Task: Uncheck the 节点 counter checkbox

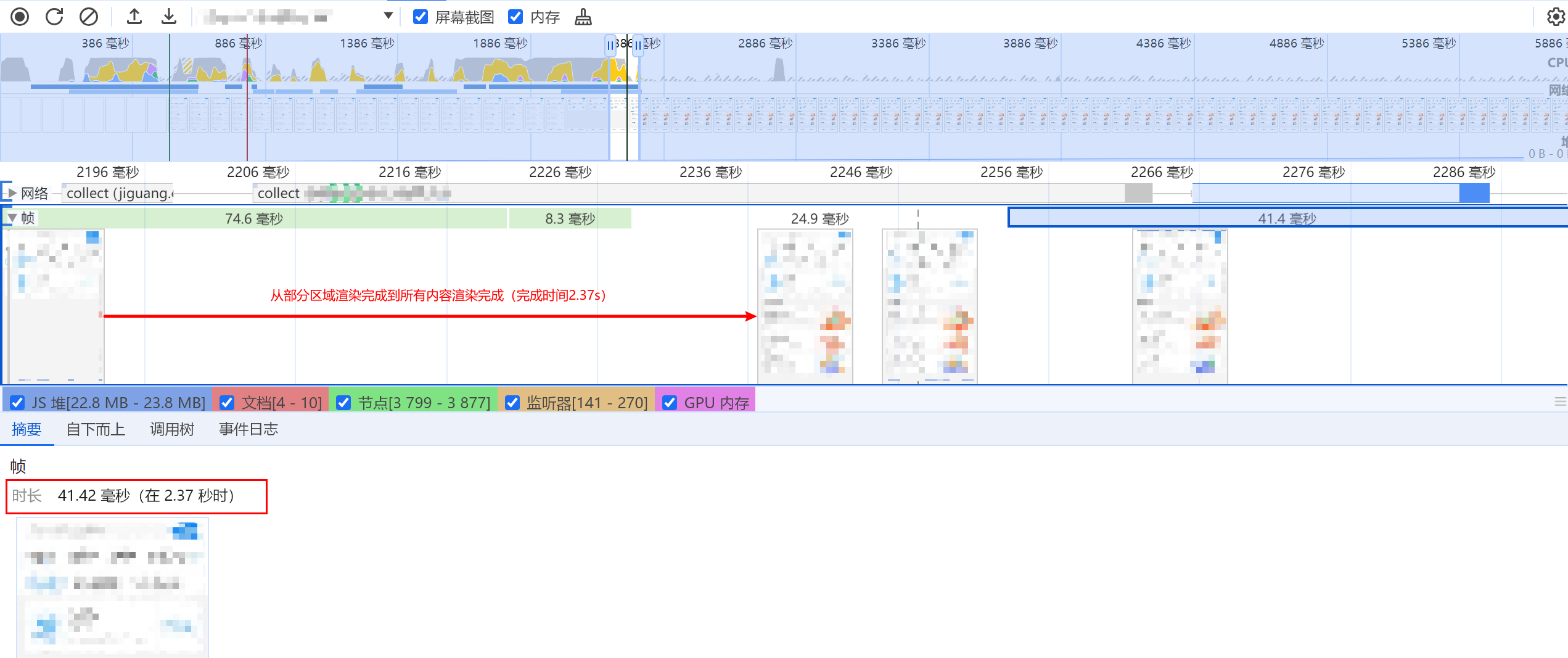Action: [x=343, y=403]
